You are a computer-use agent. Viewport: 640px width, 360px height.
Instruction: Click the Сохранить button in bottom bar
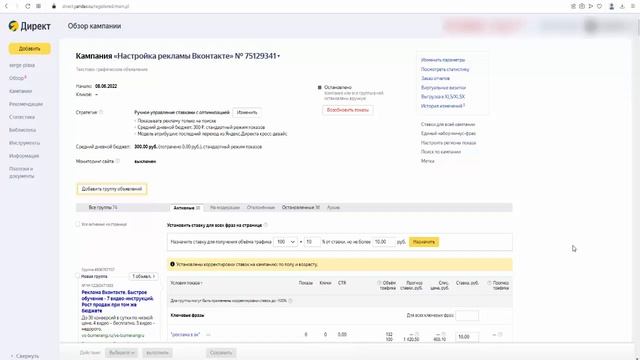[x=221, y=353]
